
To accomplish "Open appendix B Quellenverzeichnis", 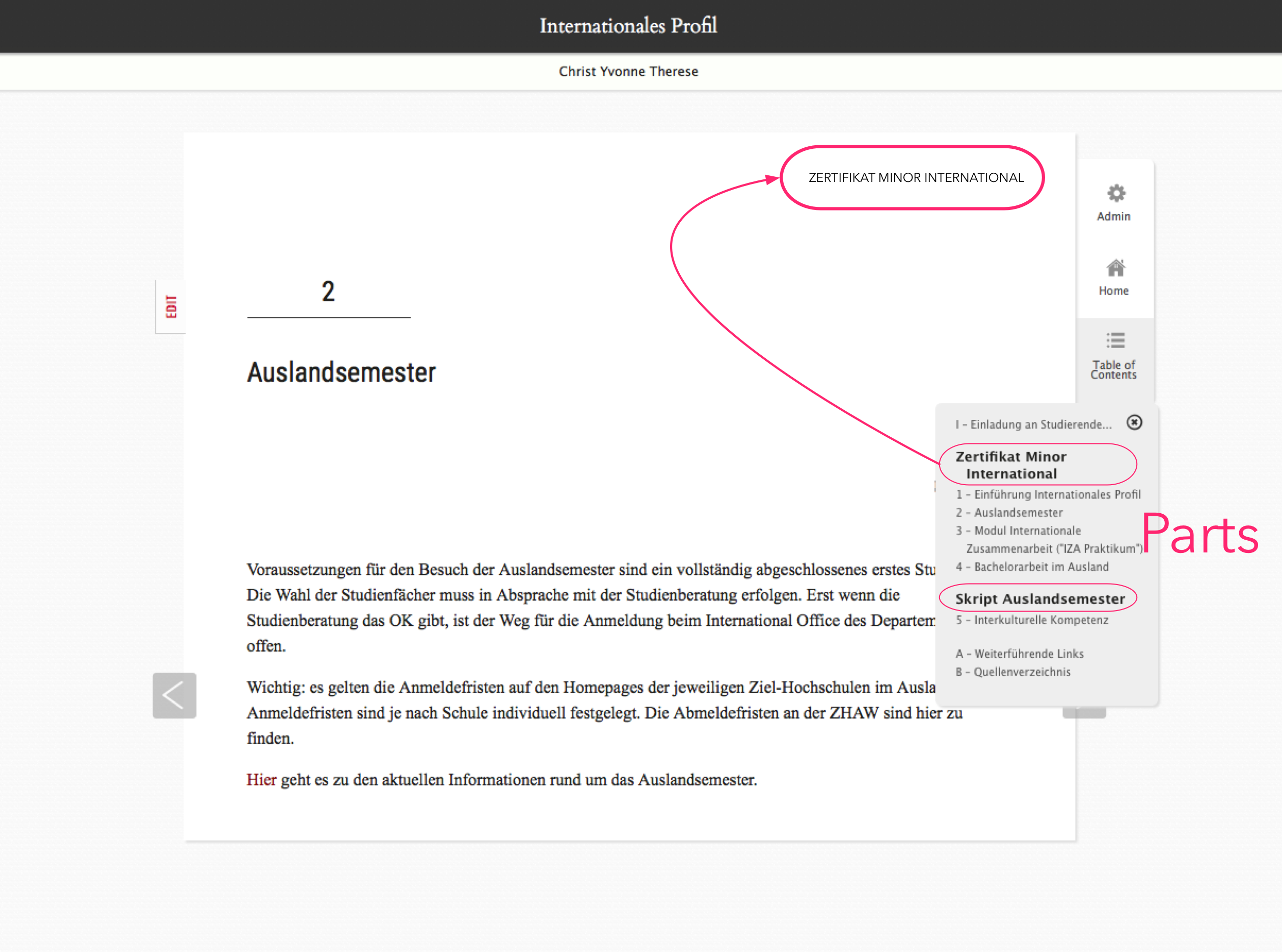I will tap(1013, 672).
